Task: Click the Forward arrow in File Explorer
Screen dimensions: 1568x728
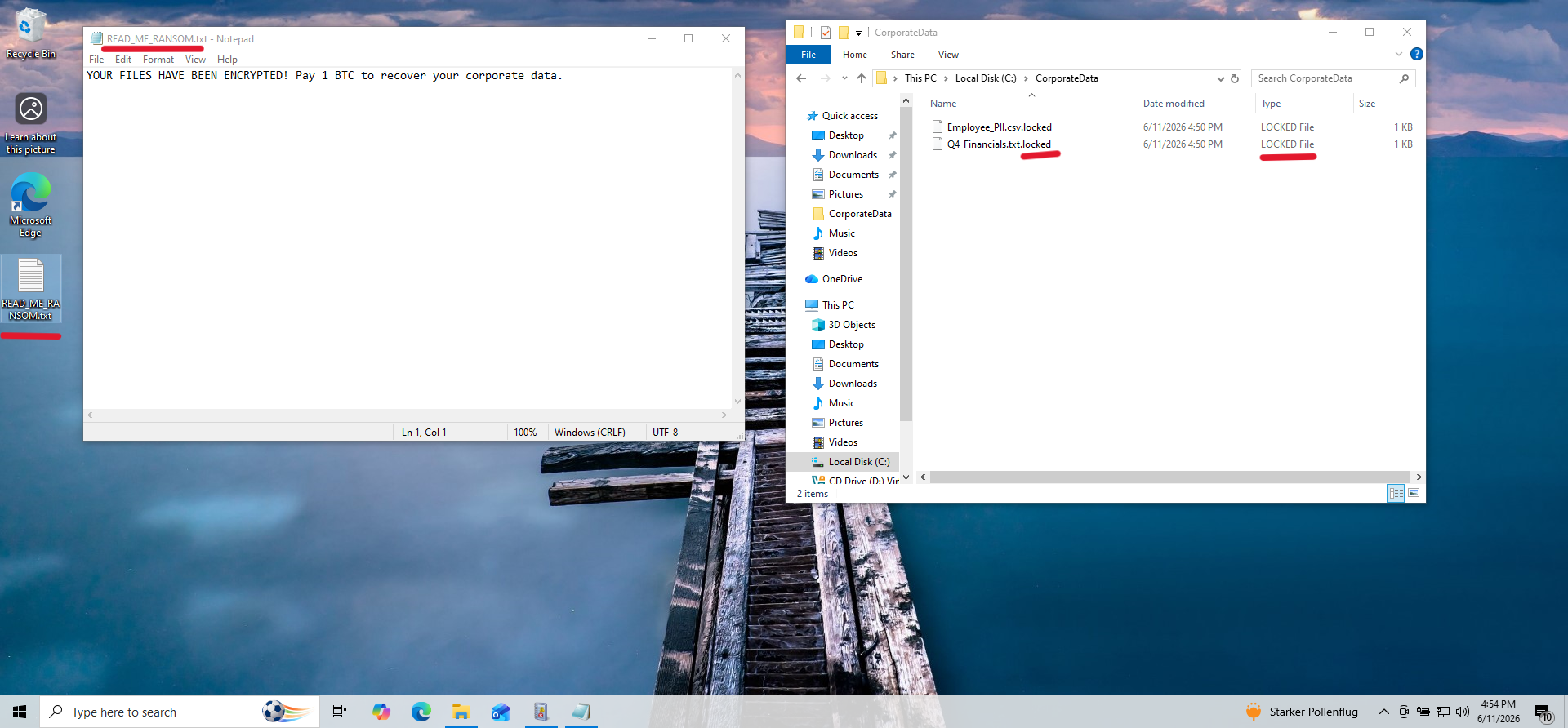Action: tap(825, 78)
